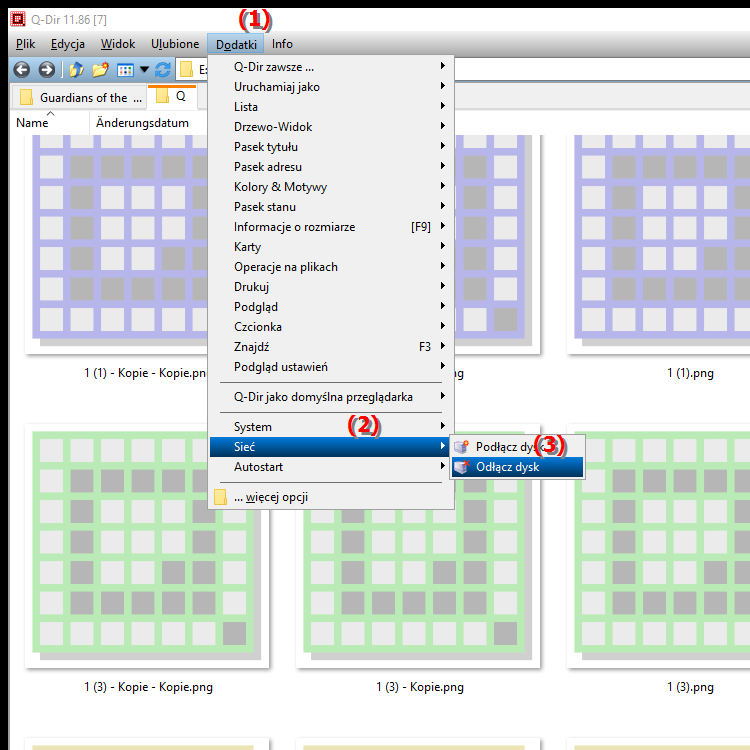This screenshot has width=750, height=750.
Task: Sort by the Name column header
Action: coord(32,123)
